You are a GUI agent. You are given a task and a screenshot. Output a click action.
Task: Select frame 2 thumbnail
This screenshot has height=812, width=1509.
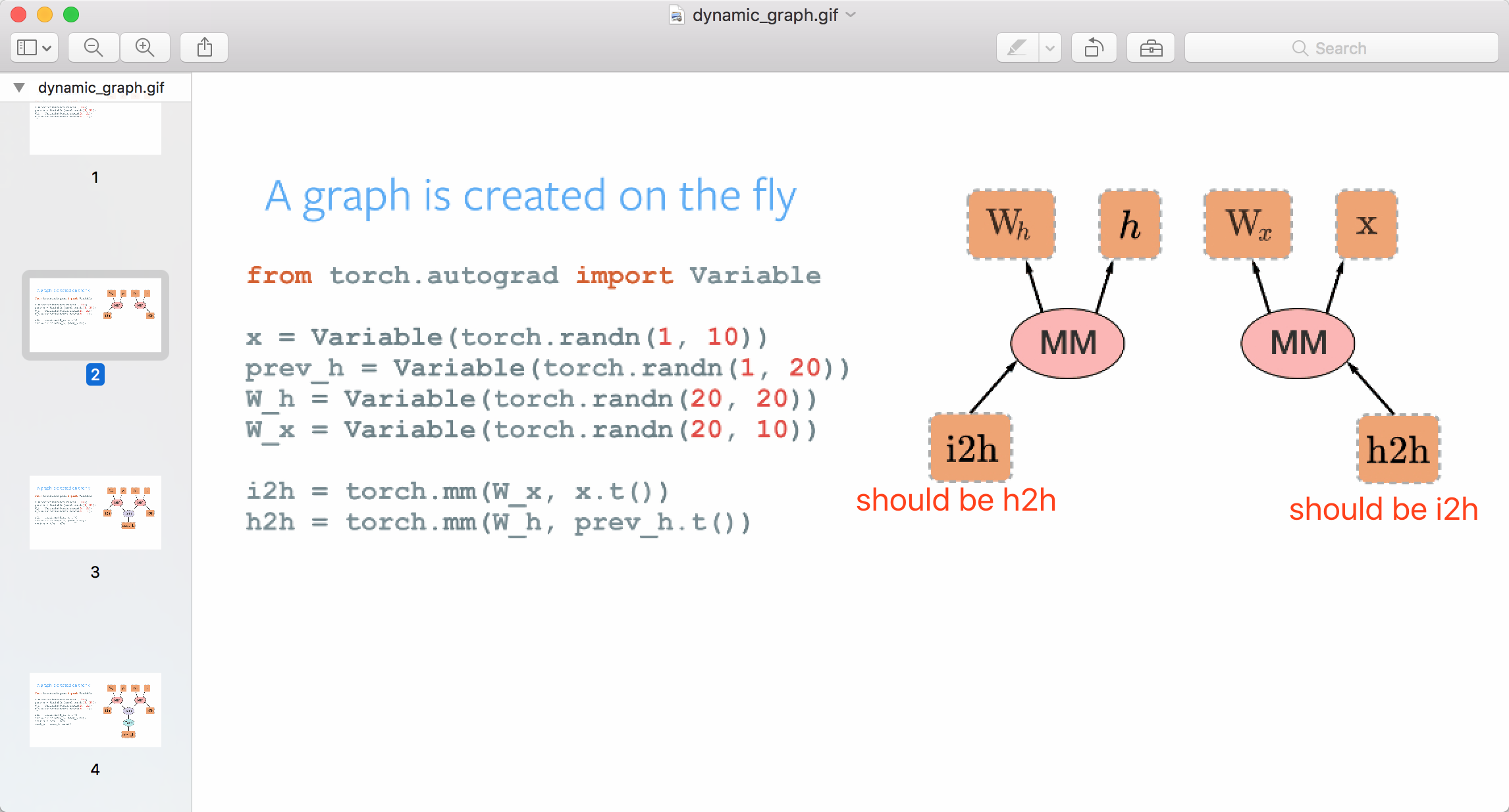coord(95,315)
